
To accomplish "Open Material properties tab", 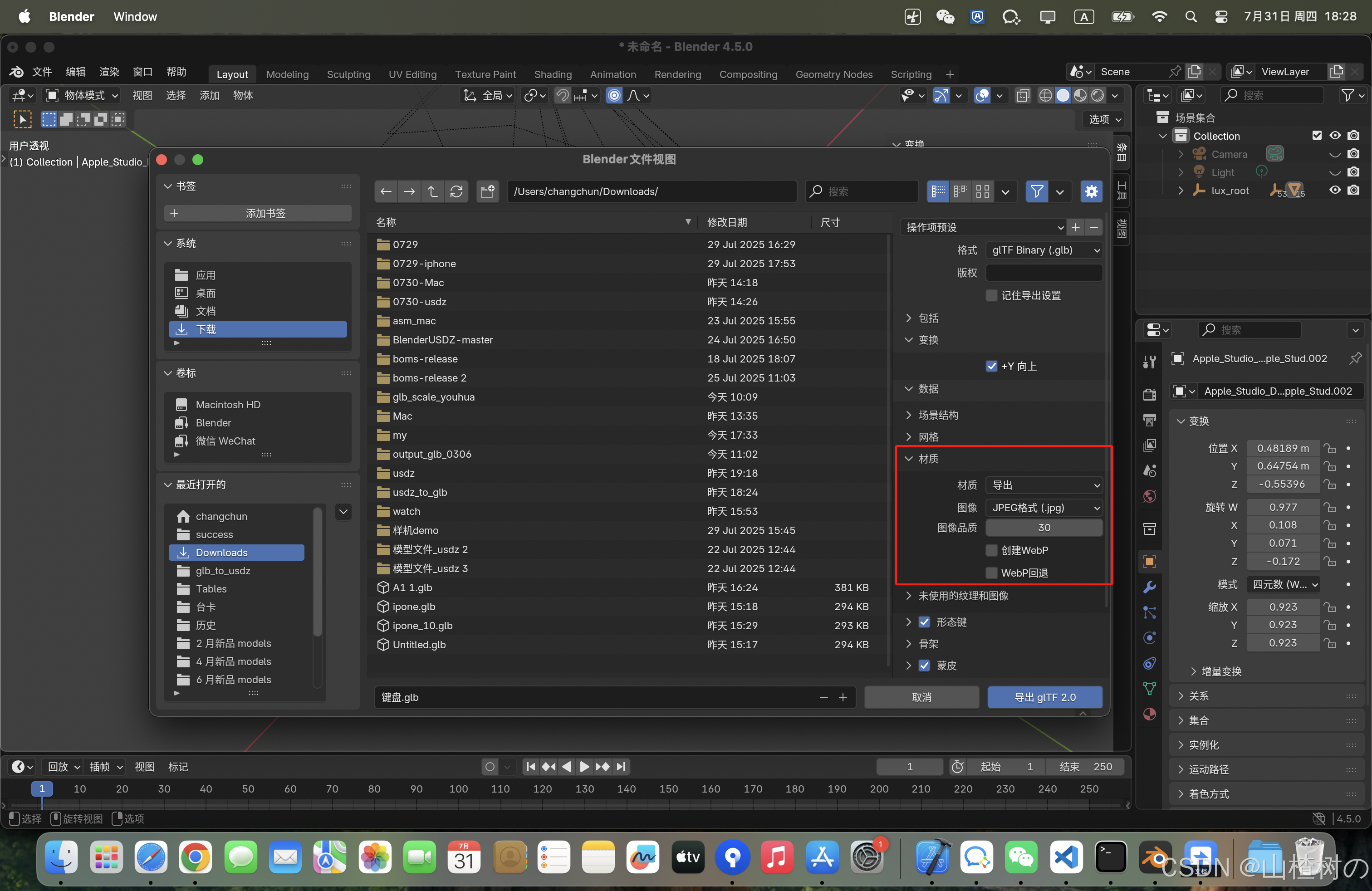I will (1150, 714).
